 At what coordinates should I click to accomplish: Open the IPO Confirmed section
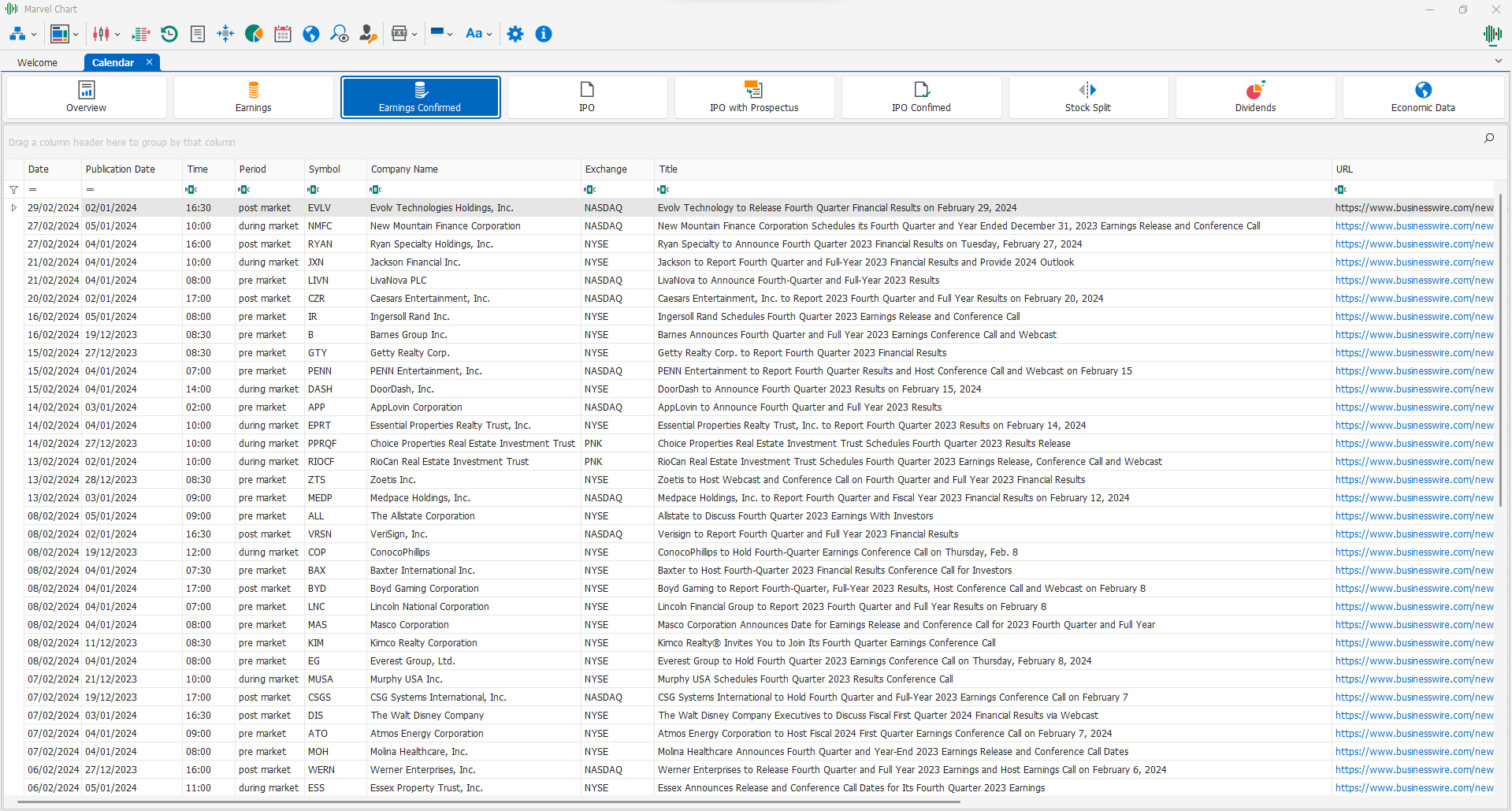pyautogui.click(x=921, y=97)
